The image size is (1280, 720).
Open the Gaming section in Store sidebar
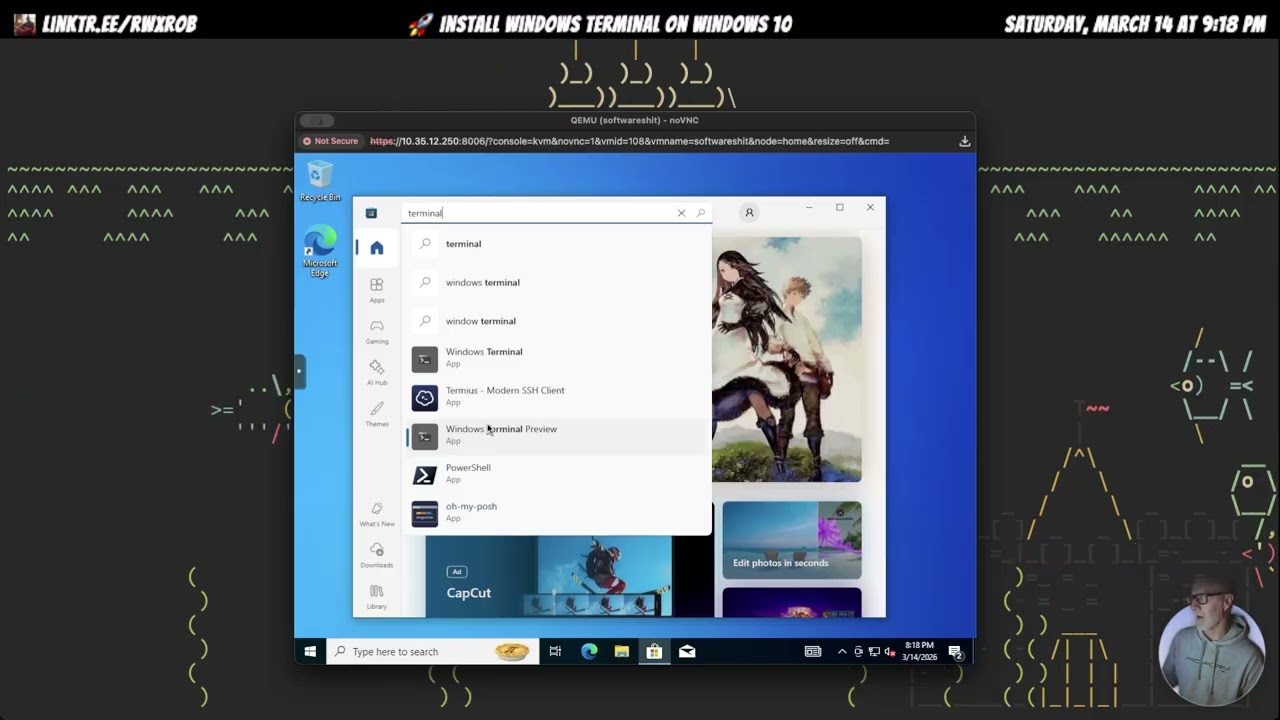(377, 331)
